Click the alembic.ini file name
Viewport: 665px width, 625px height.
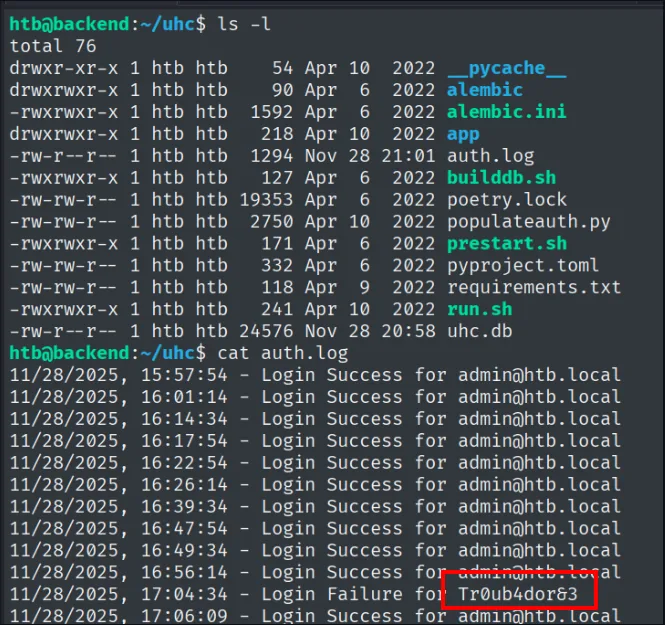506,112
